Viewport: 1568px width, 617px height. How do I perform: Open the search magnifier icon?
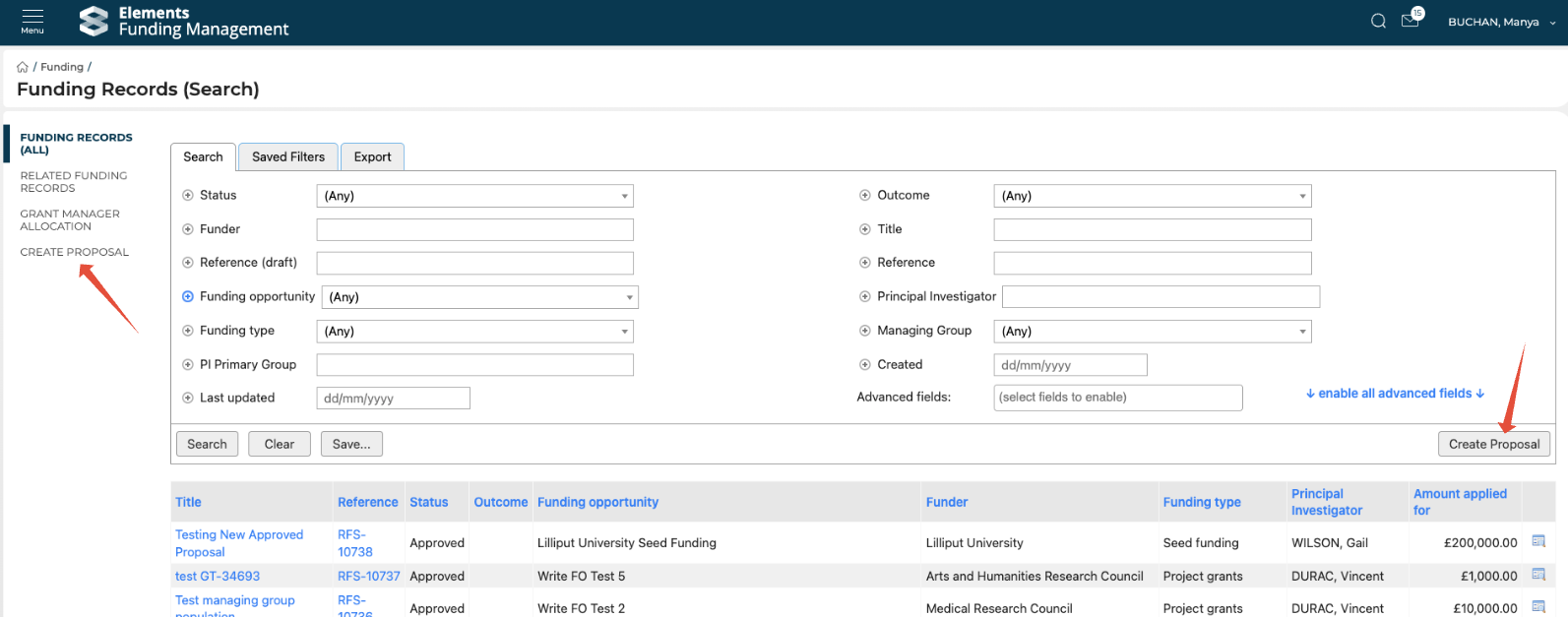pos(1378,22)
